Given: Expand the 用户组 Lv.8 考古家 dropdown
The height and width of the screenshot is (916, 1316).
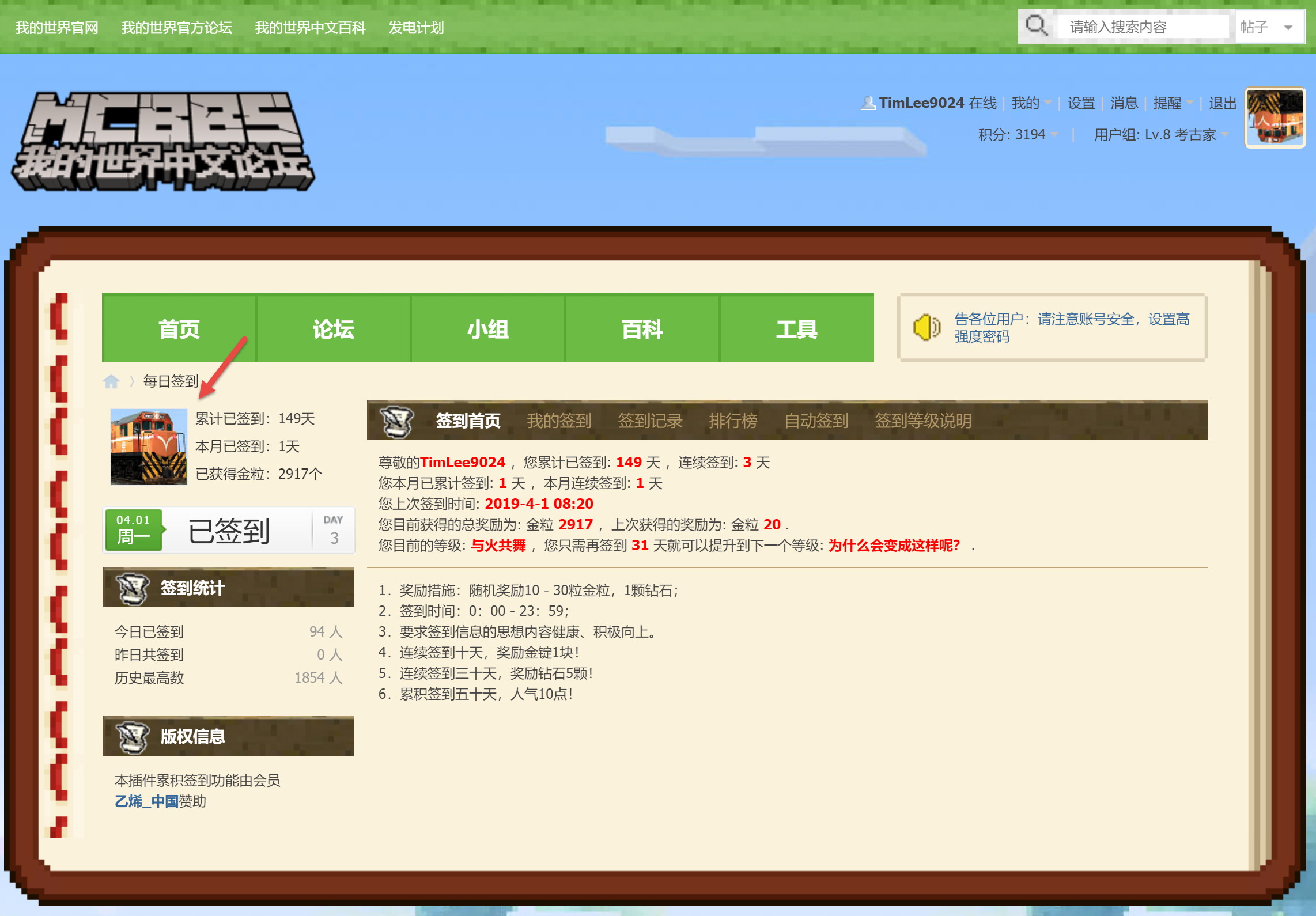Looking at the screenshot, I should tap(1161, 135).
